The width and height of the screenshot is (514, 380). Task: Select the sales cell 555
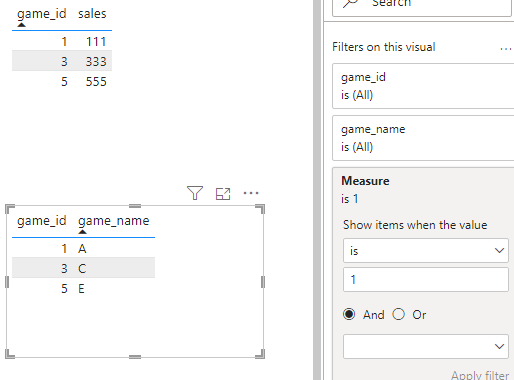(x=96, y=82)
